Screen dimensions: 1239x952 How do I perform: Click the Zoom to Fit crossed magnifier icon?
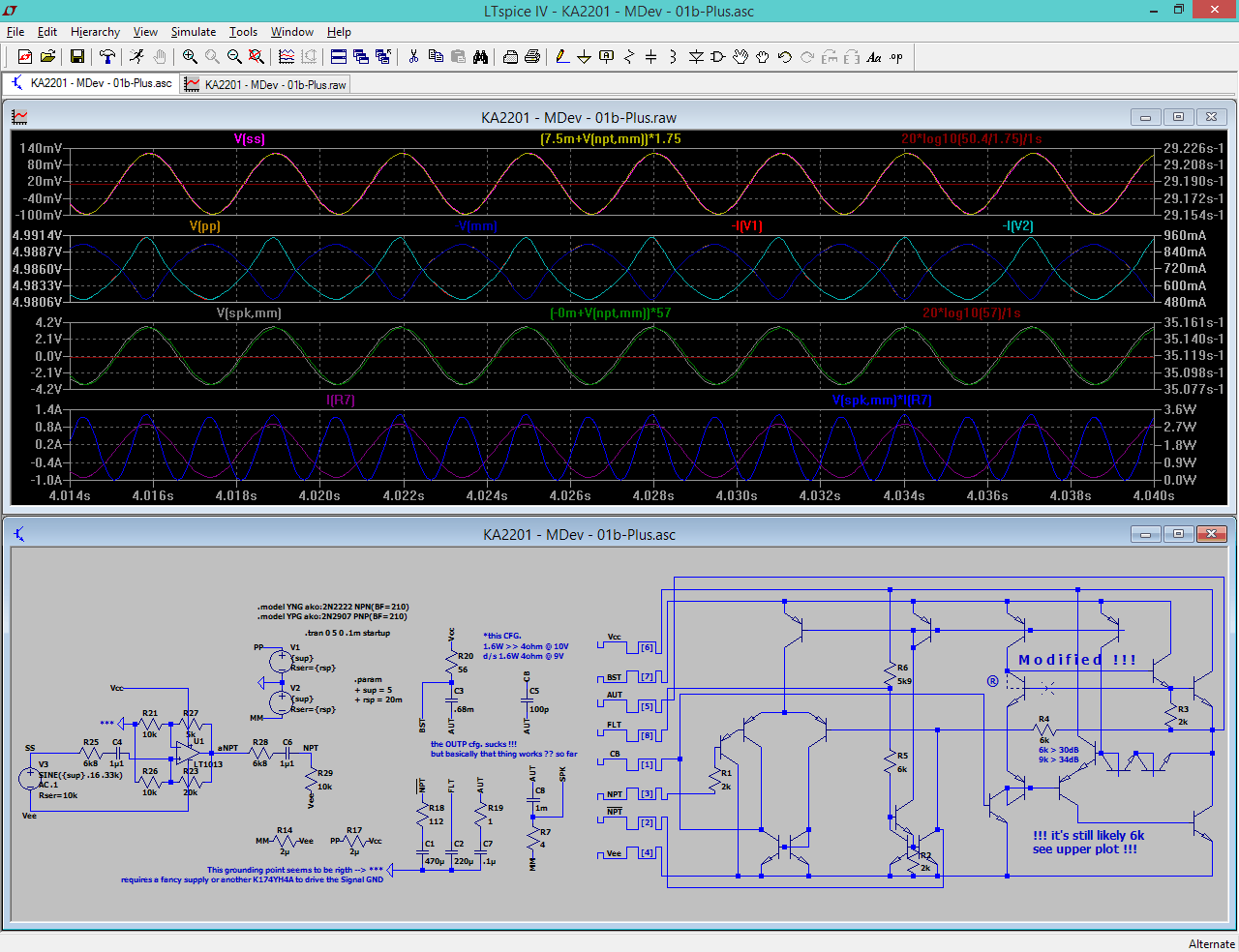(x=257, y=57)
